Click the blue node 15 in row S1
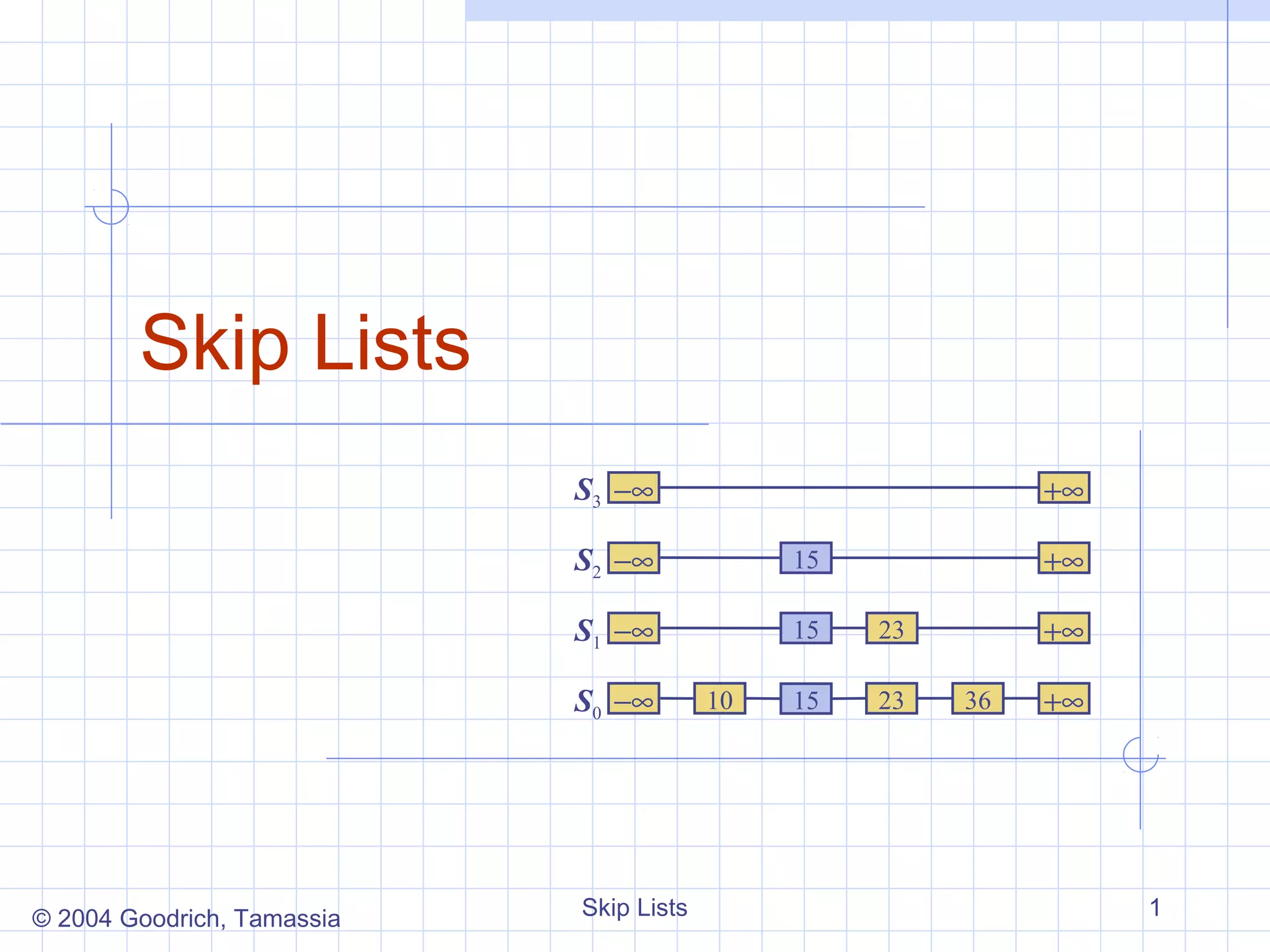Viewport: 1270px width, 952px height. click(806, 628)
